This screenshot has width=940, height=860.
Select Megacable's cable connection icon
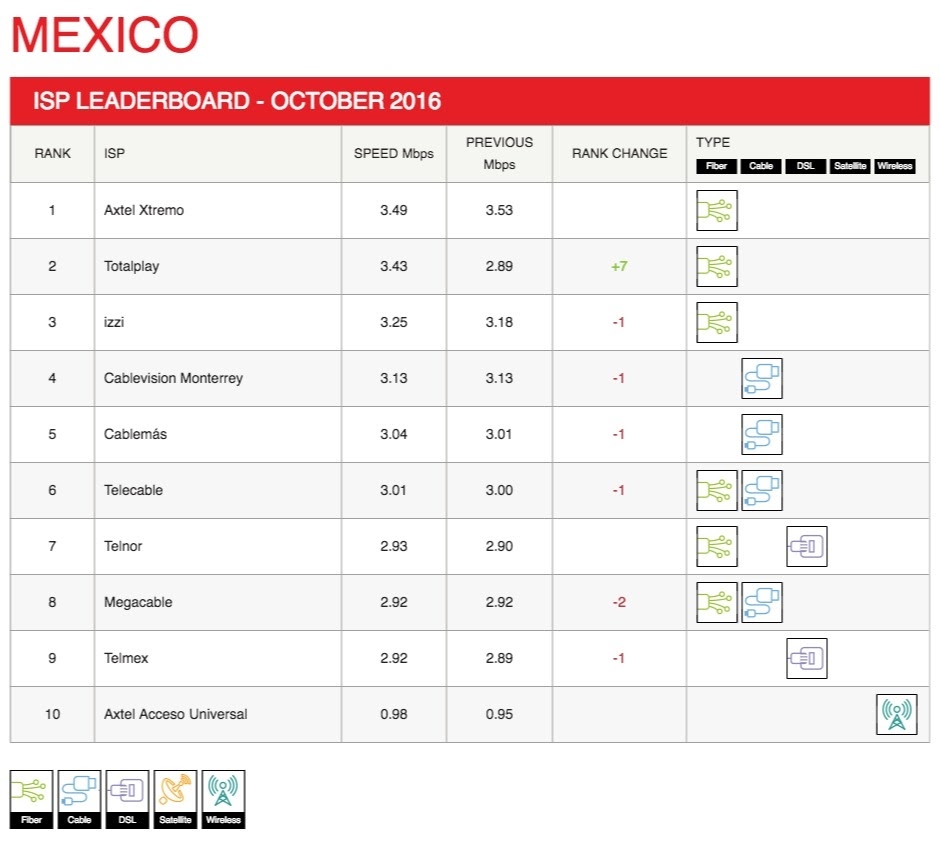(762, 602)
